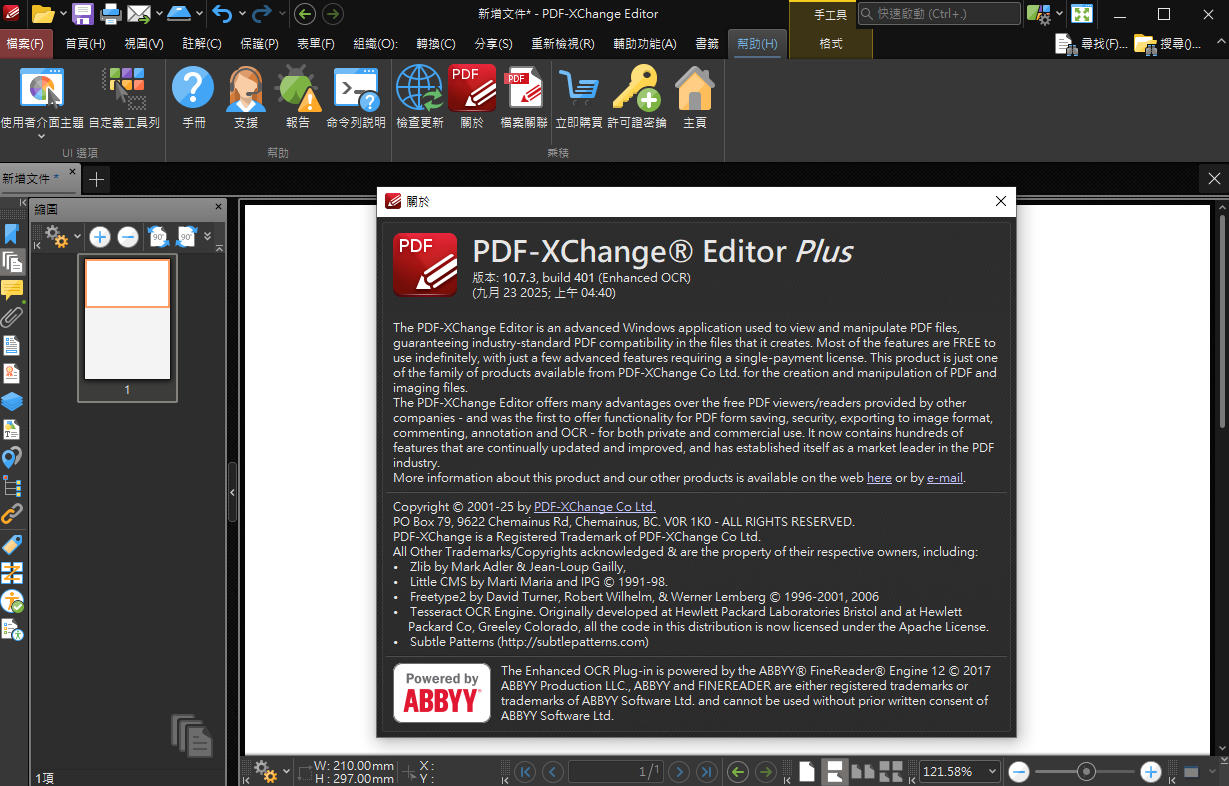Open the 許可證密鑰 license key icon

[x=636, y=89]
